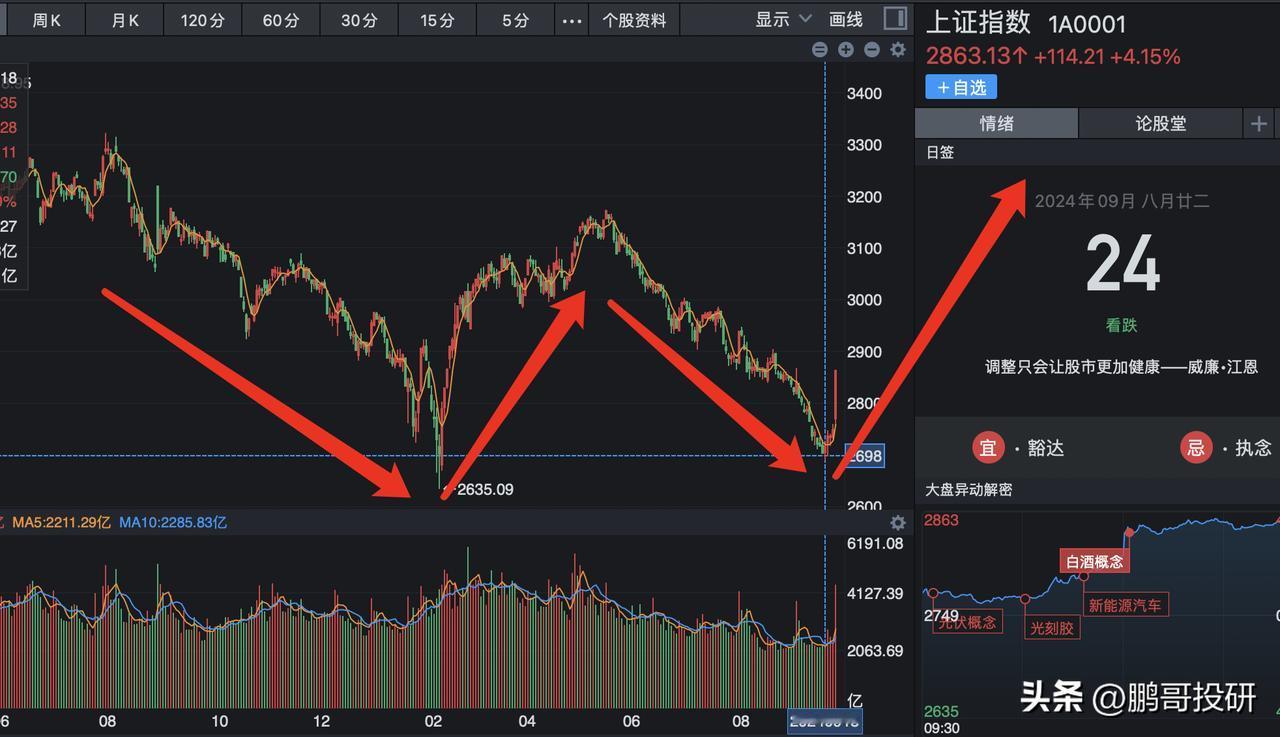Click the index price 2863.13

click(976, 57)
